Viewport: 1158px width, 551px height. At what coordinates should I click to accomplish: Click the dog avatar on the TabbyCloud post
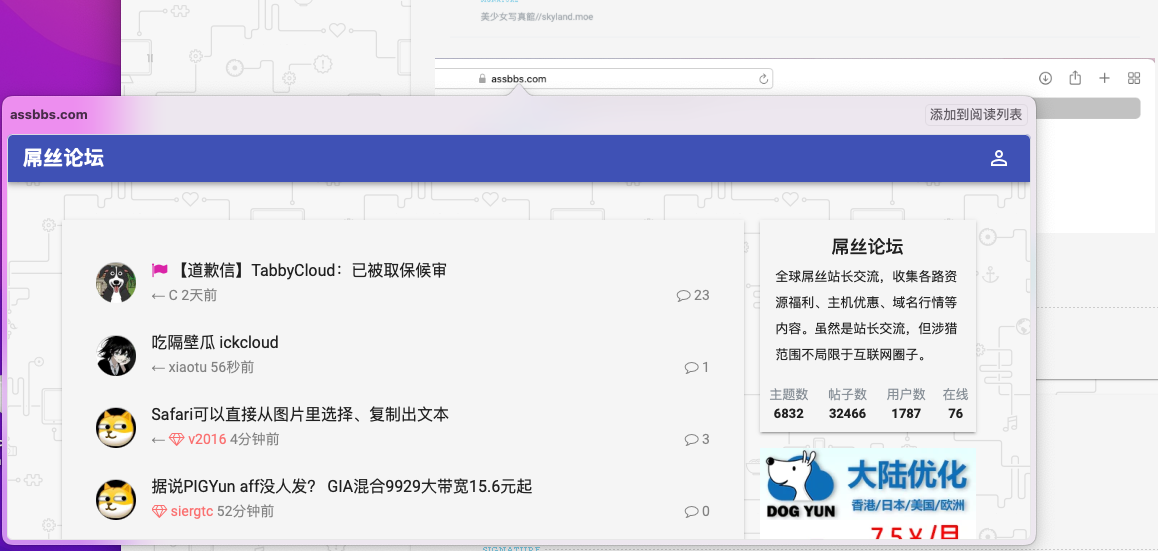tap(116, 283)
